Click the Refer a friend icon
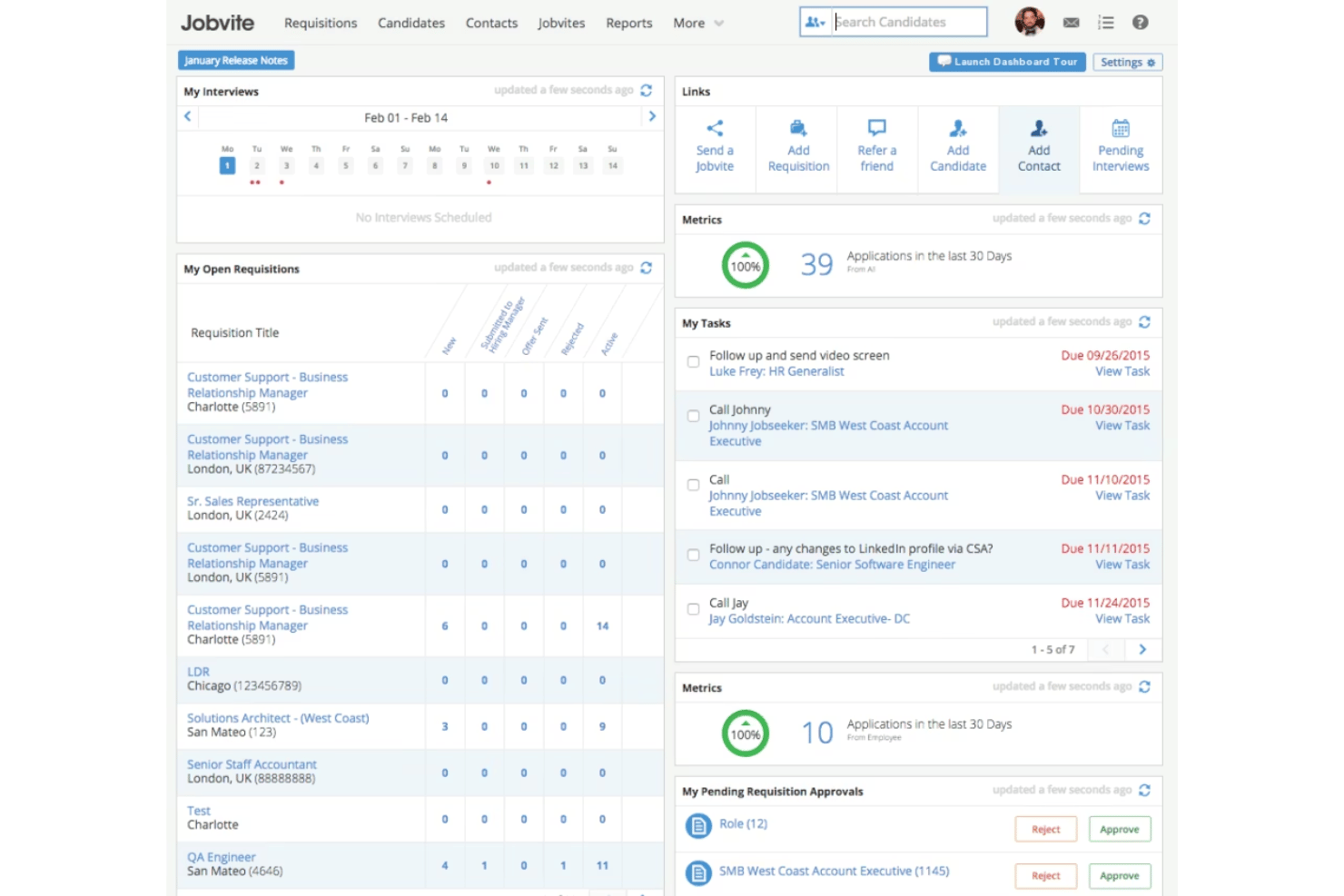The width and height of the screenshot is (1344, 896). 877,128
